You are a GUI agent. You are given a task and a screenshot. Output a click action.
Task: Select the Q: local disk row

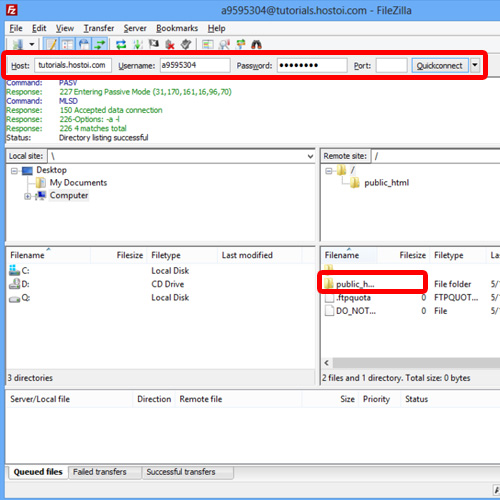160,298
